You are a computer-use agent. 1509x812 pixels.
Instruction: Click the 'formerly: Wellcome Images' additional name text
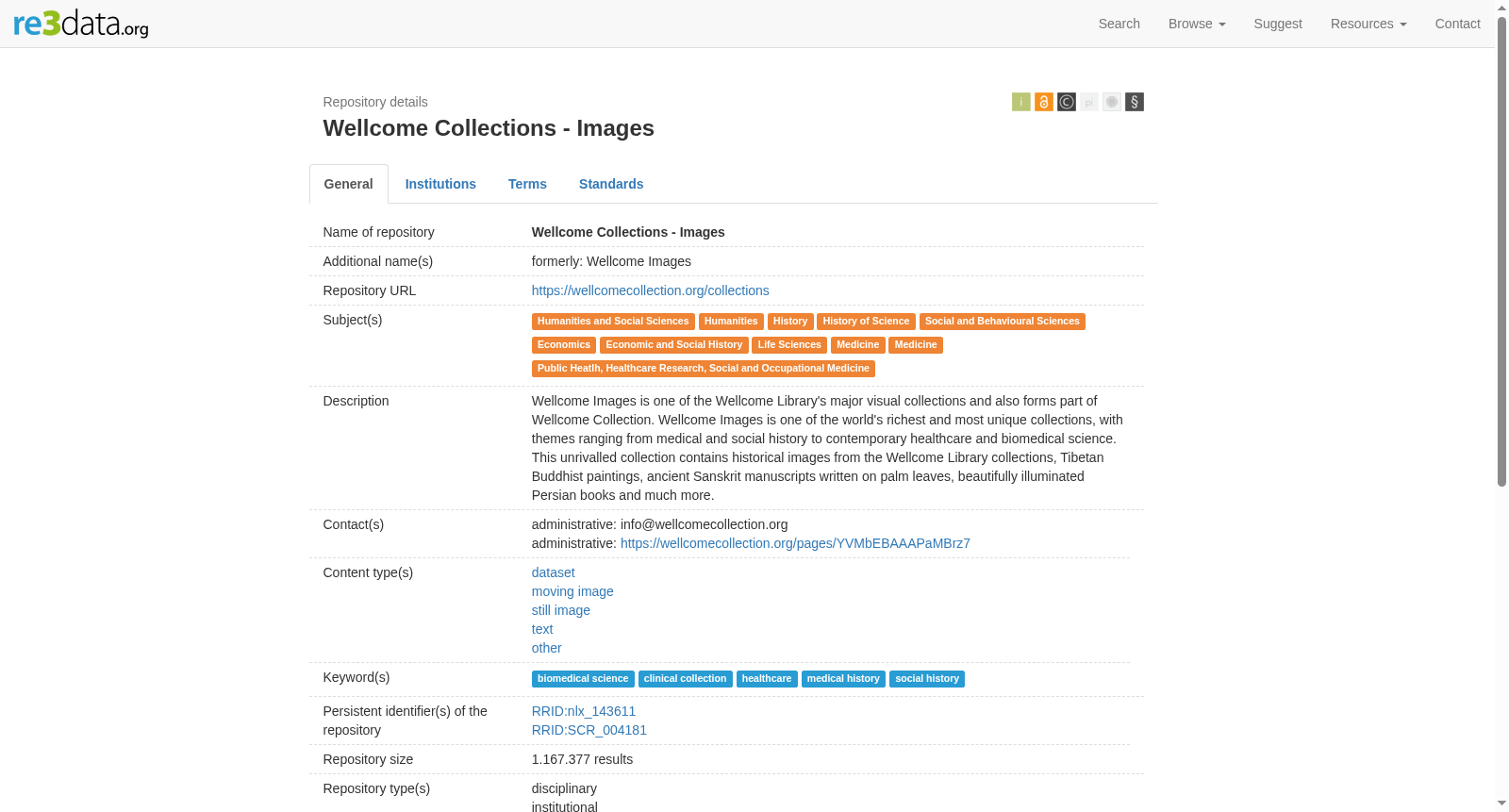[x=611, y=261]
